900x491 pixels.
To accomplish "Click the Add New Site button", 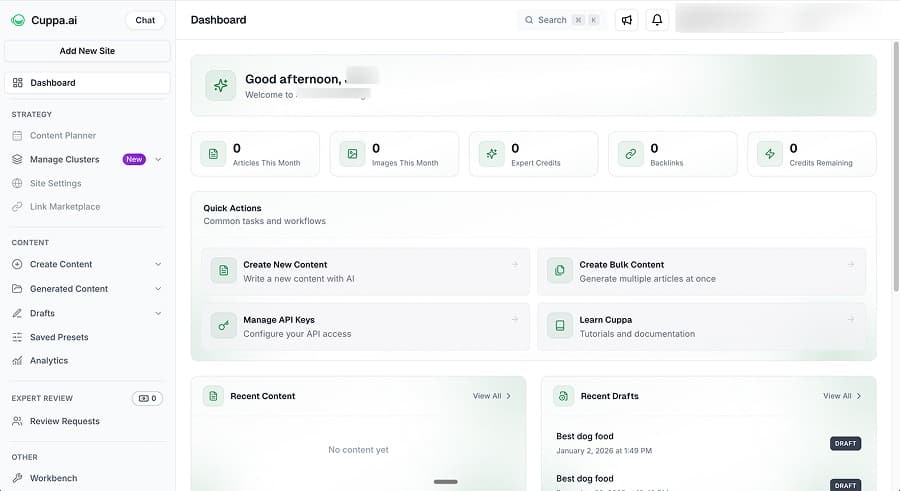I will click(x=87, y=51).
